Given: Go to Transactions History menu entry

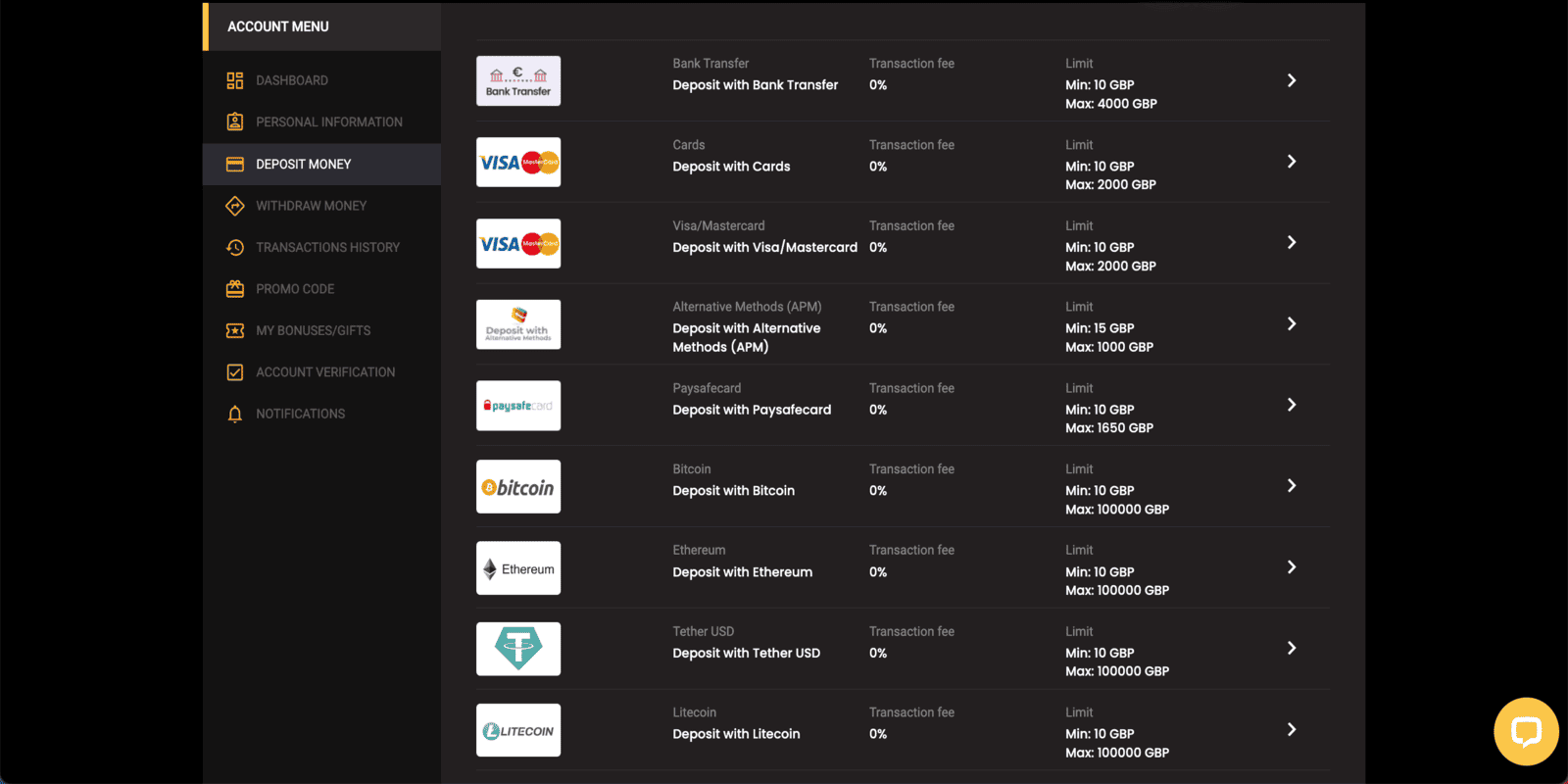Looking at the screenshot, I should (x=327, y=247).
